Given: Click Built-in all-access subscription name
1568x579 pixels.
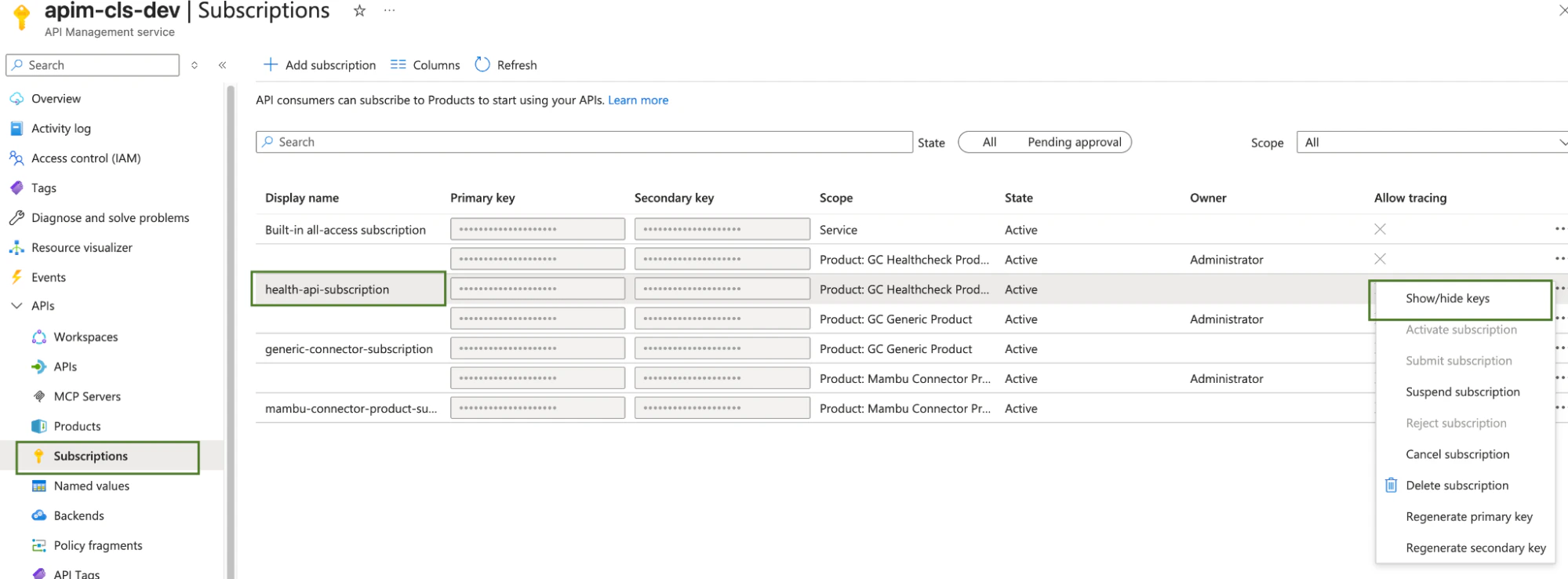Looking at the screenshot, I should pos(345,230).
